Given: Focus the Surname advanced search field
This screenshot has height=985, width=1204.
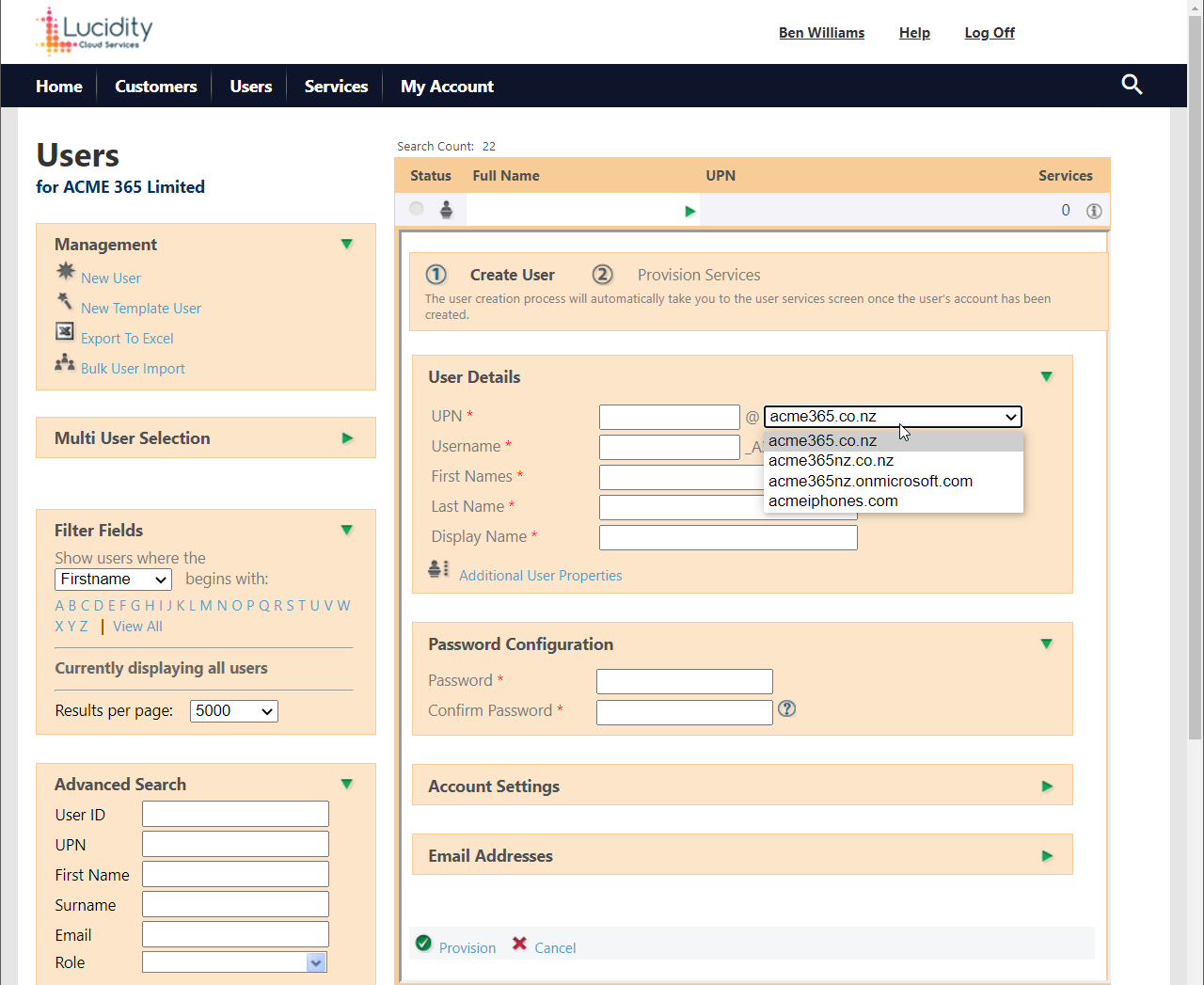Looking at the screenshot, I should 235,904.
